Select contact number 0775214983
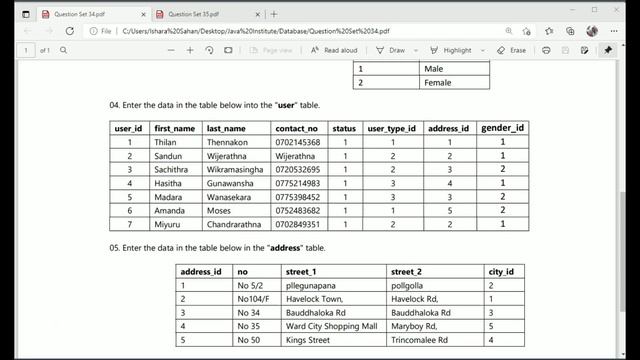The width and height of the screenshot is (640, 360). (298, 183)
